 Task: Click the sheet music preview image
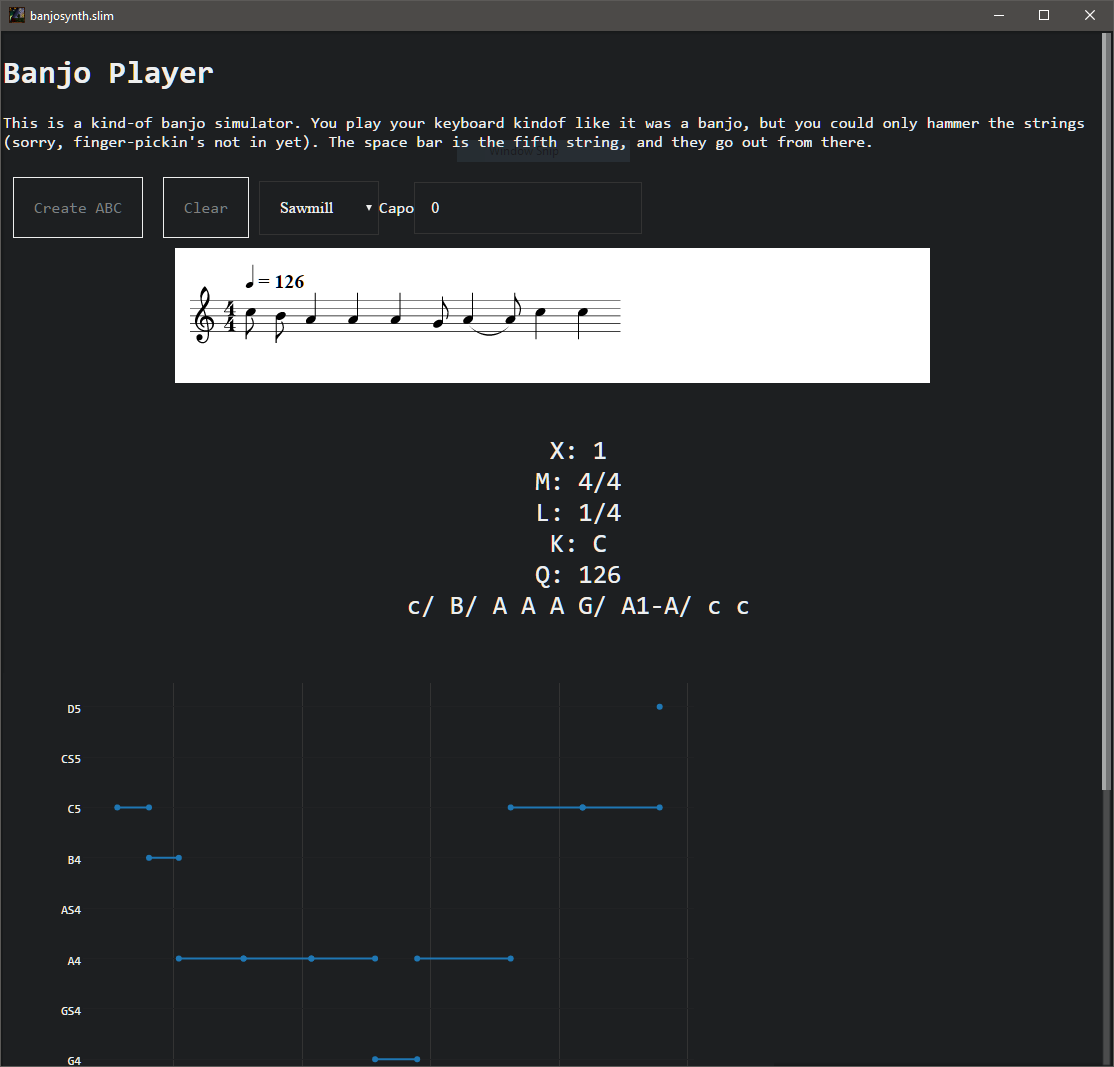pyautogui.click(x=552, y=315)
